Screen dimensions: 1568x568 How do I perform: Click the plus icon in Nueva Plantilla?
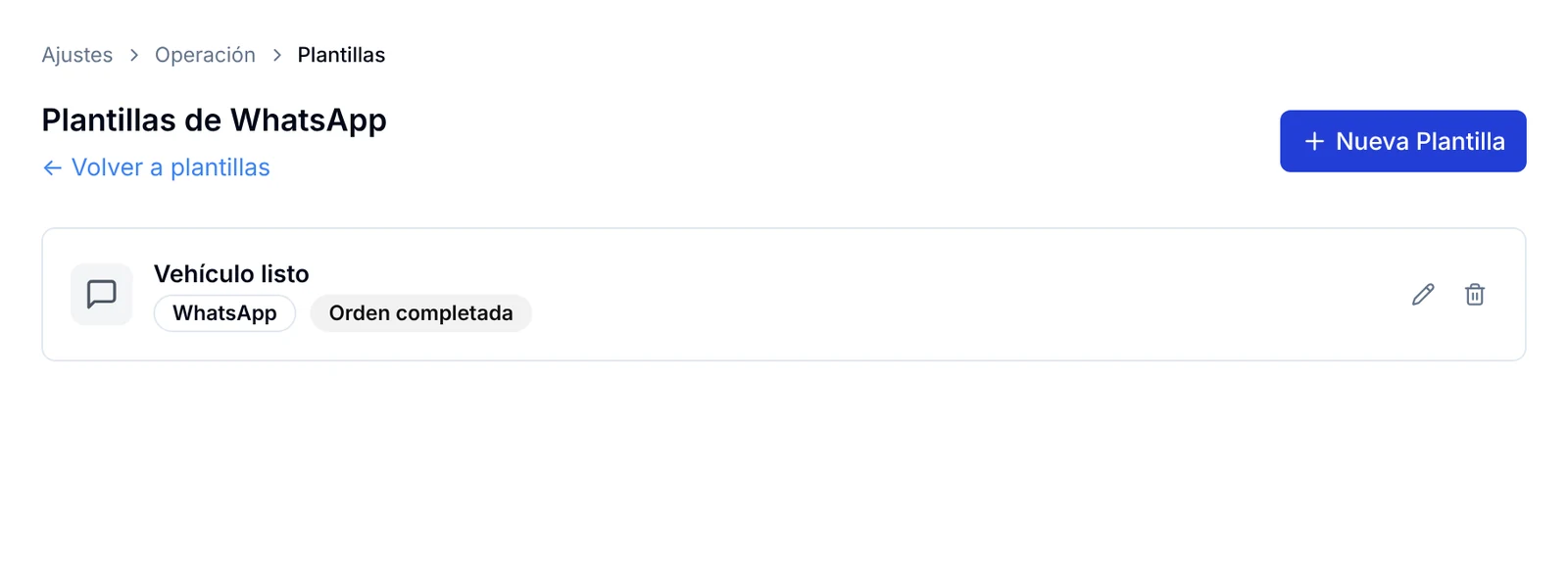click(x=1314, y=141)
